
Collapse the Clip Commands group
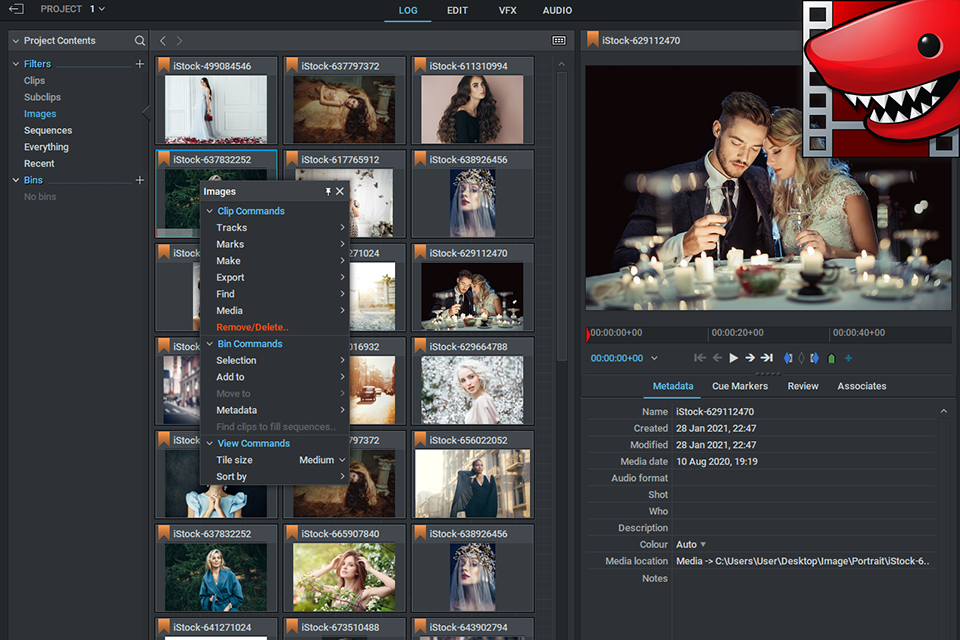click(209, 211)
